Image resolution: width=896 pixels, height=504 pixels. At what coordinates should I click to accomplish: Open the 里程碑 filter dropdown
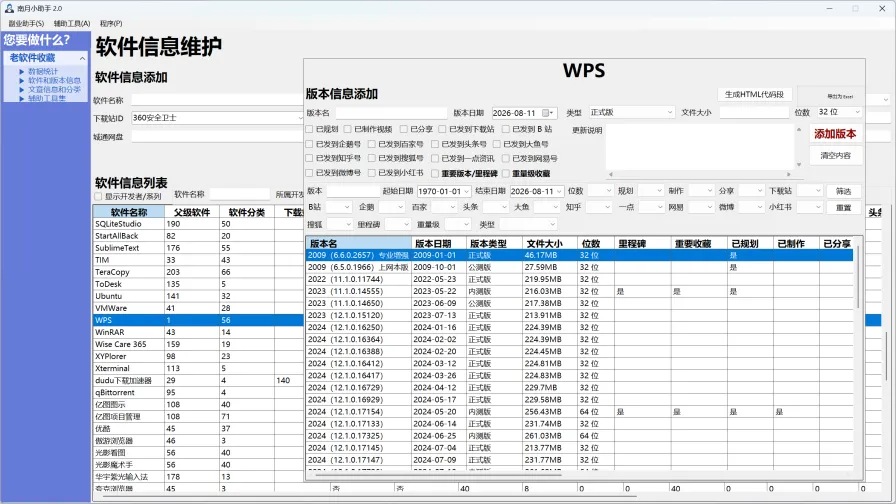pyautogui.click(x=398, y=225)
